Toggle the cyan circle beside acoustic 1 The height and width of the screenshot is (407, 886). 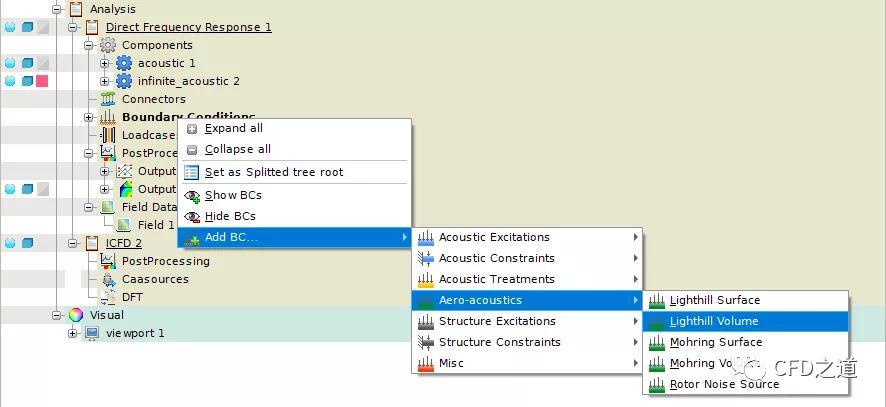pos(10,63)
